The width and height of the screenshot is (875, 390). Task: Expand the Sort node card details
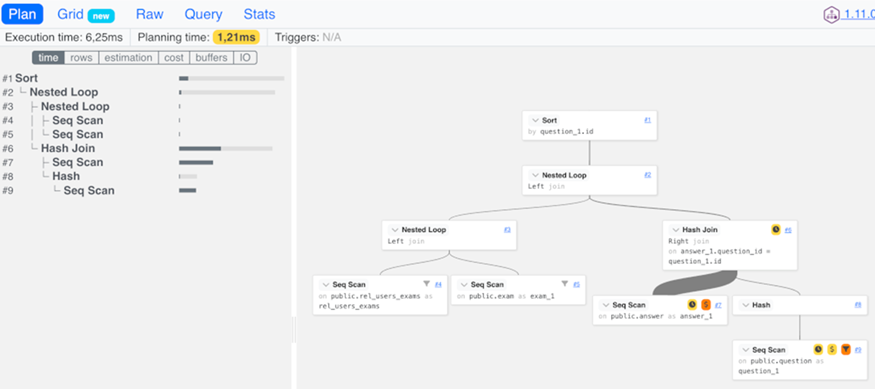coord(535,121)
